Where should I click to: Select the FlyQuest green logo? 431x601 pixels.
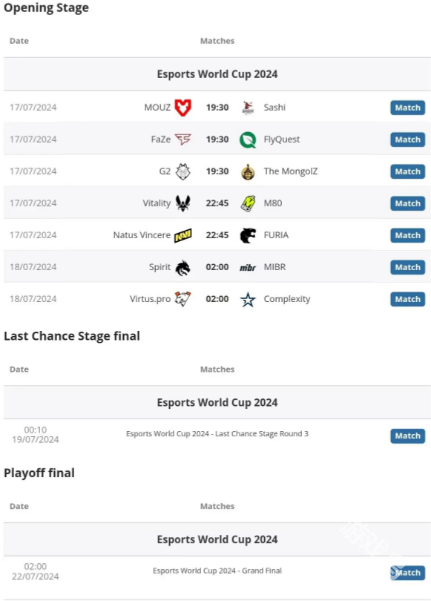(248, 140)
